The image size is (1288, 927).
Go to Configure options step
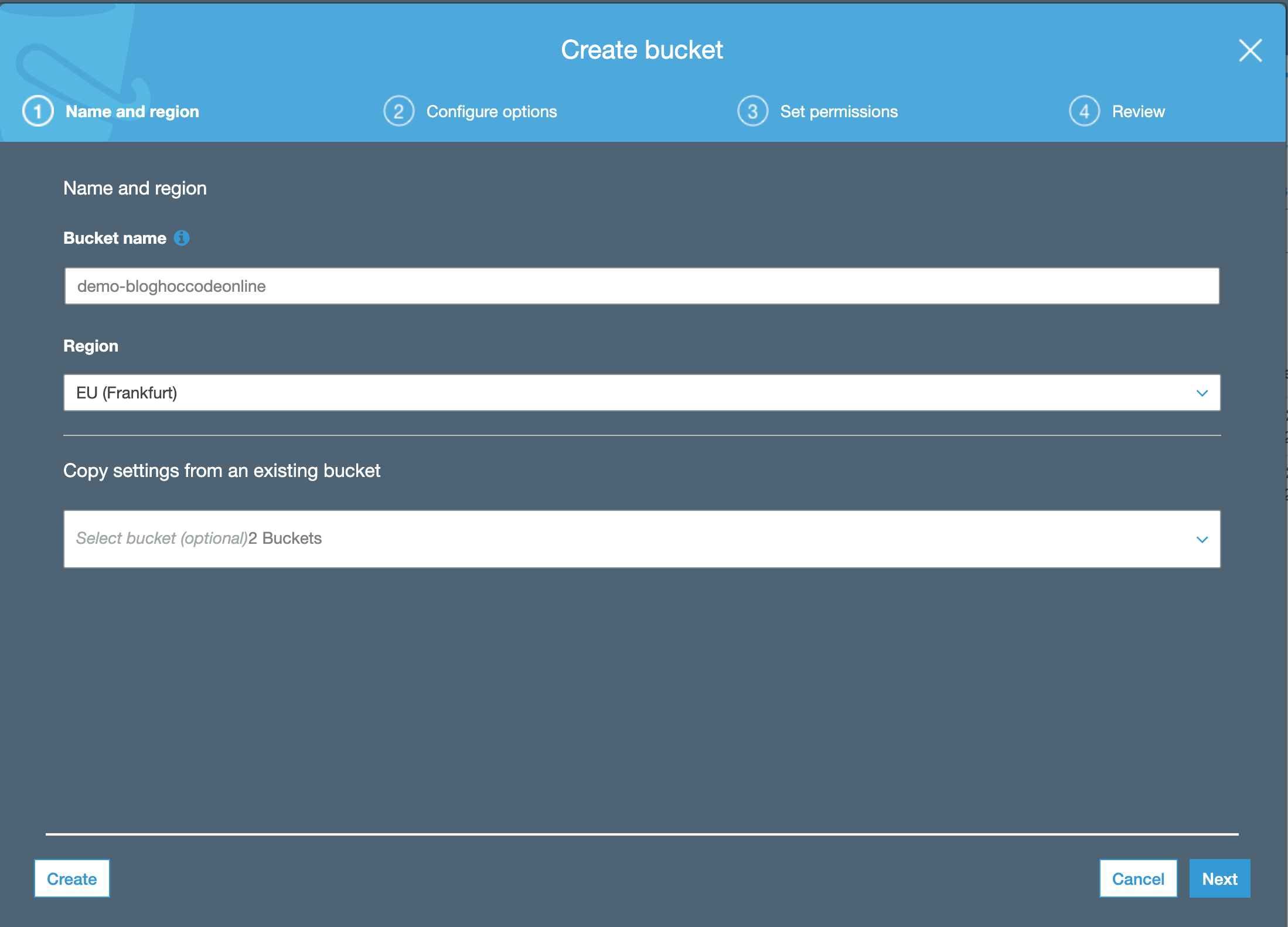(491, 112)
